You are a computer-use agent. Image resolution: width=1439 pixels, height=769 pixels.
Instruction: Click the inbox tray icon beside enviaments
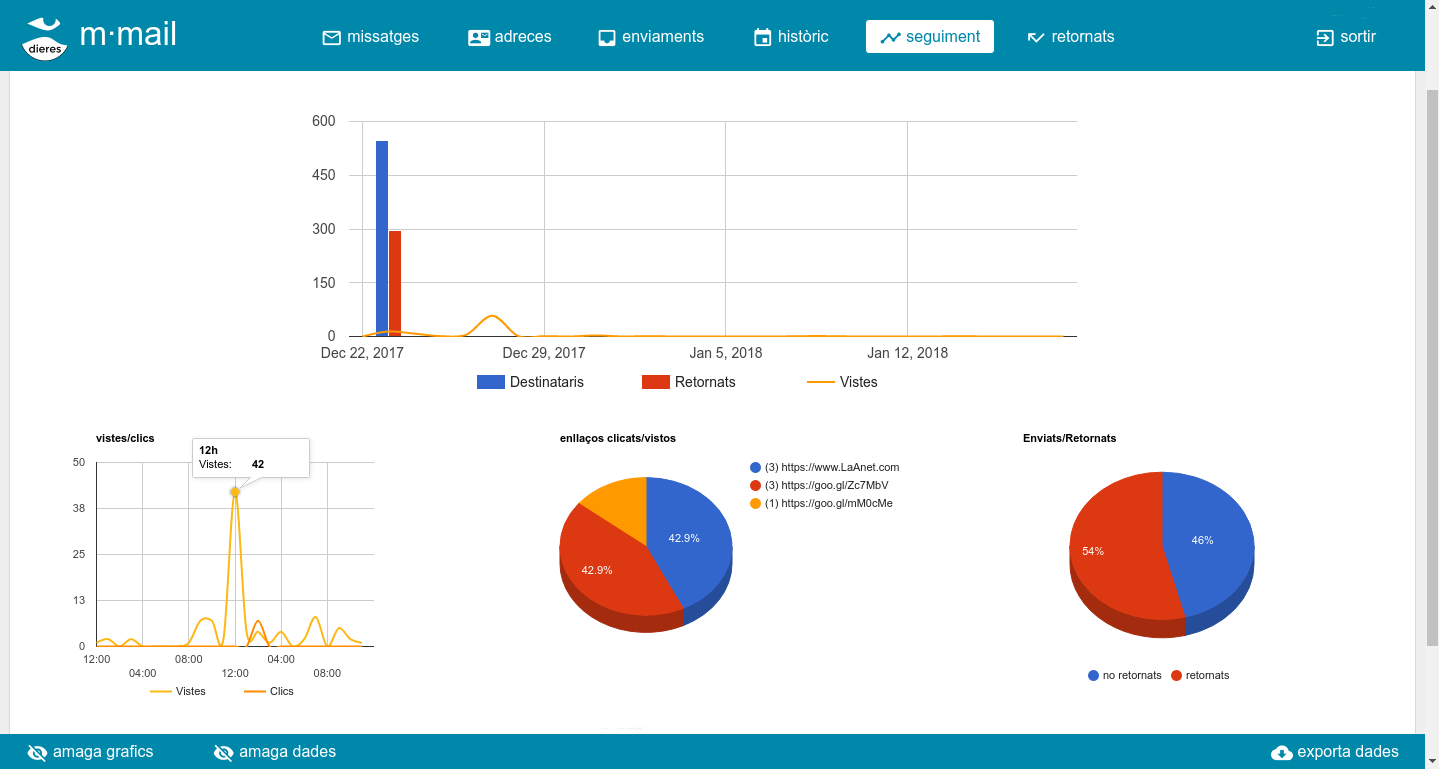point(607,37)
